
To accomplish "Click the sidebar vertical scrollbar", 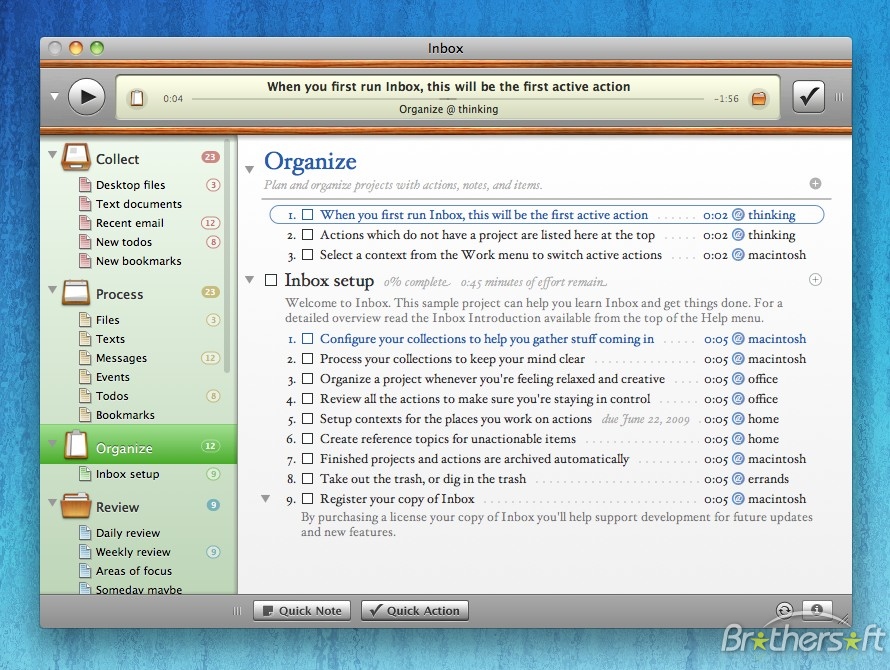I will tap(227, 256).
